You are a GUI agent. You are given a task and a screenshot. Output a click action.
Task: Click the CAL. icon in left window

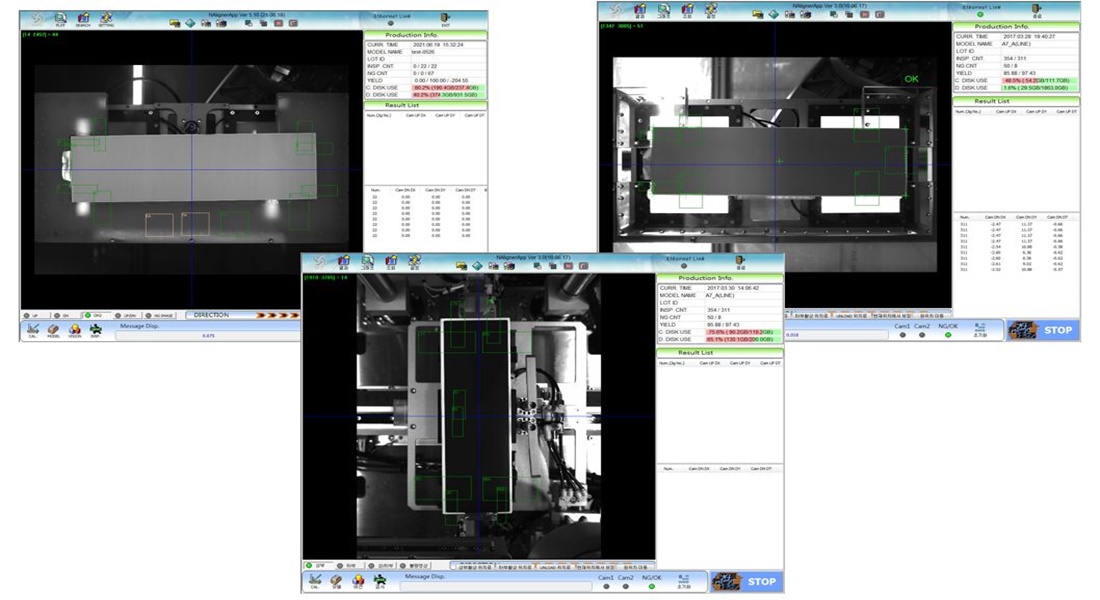pyautogui.click(x=33, y=328)
